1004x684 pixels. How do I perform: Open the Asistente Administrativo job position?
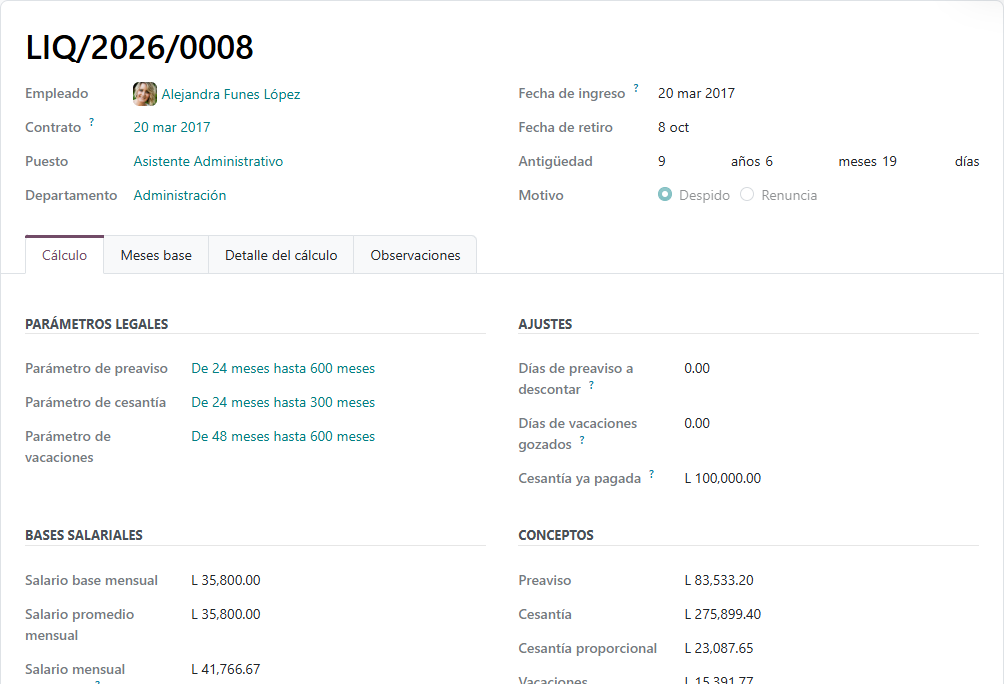click(x=208, y=161)
